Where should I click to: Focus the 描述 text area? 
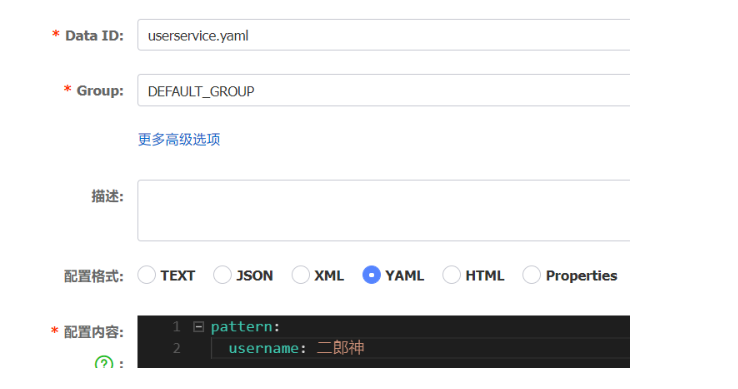pos(384,211)
